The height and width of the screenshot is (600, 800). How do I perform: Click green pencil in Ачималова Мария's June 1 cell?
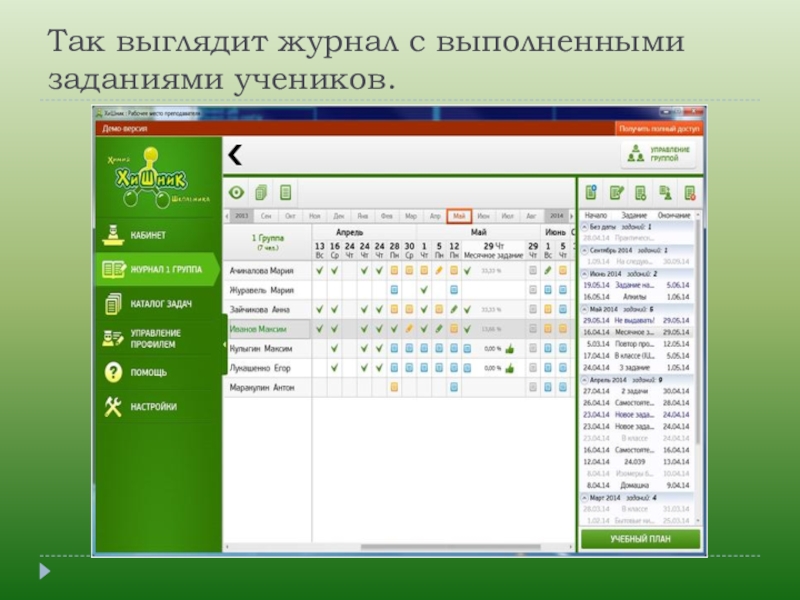pos(548,270)
